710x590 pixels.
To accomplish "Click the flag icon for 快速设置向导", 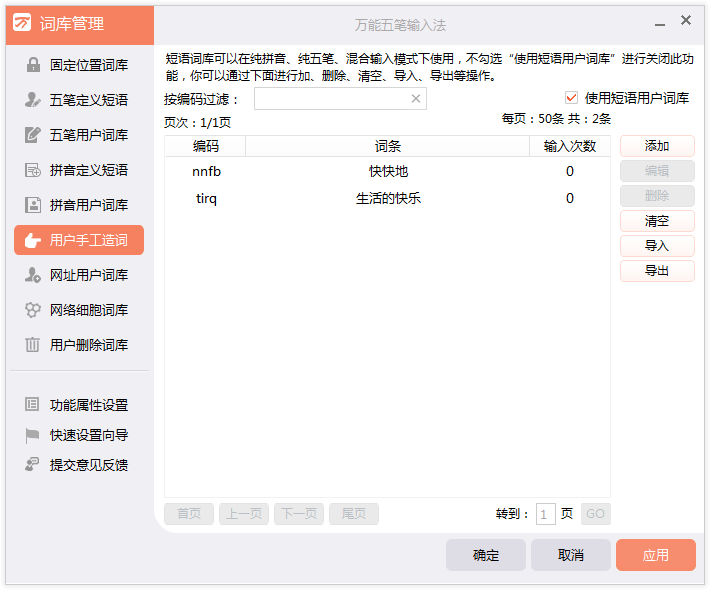I will [x=32, y=435].
